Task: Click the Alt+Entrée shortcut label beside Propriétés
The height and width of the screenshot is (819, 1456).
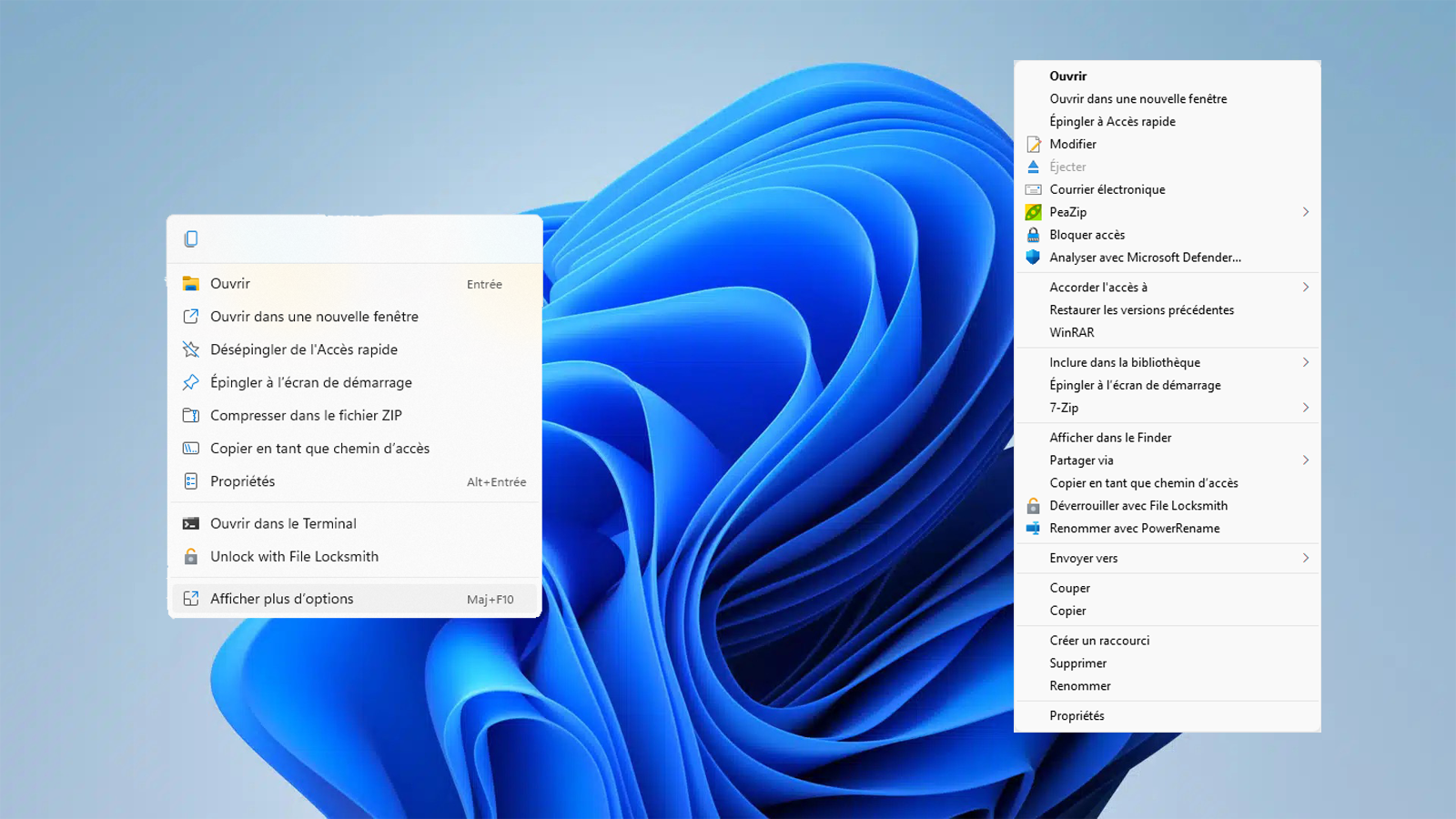Action: point(496,482)
